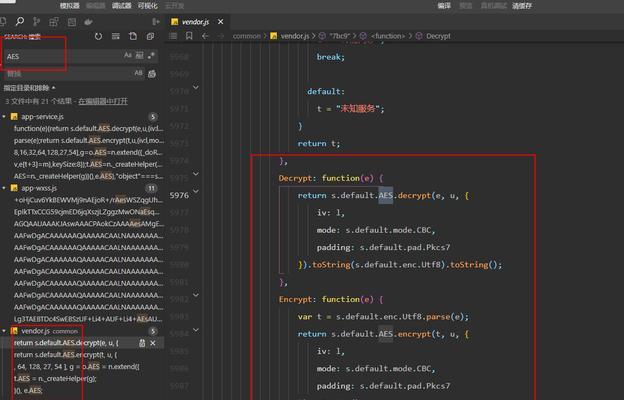The height and width of the screenshot is (400, 624).
Task: Click line number 5976 in the gutter
Action: coord(179,195)
